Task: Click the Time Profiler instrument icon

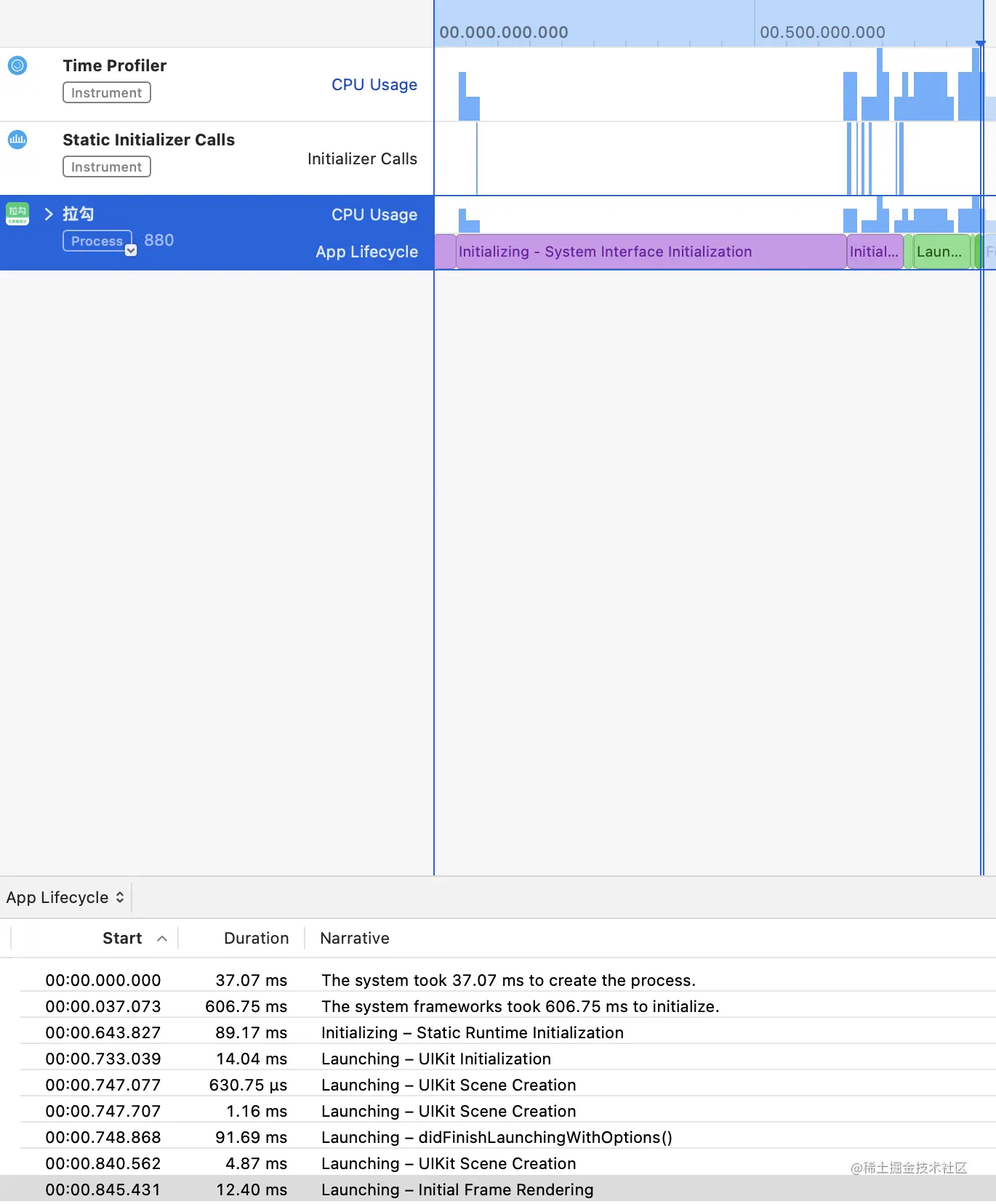Action: pos(17,65)
